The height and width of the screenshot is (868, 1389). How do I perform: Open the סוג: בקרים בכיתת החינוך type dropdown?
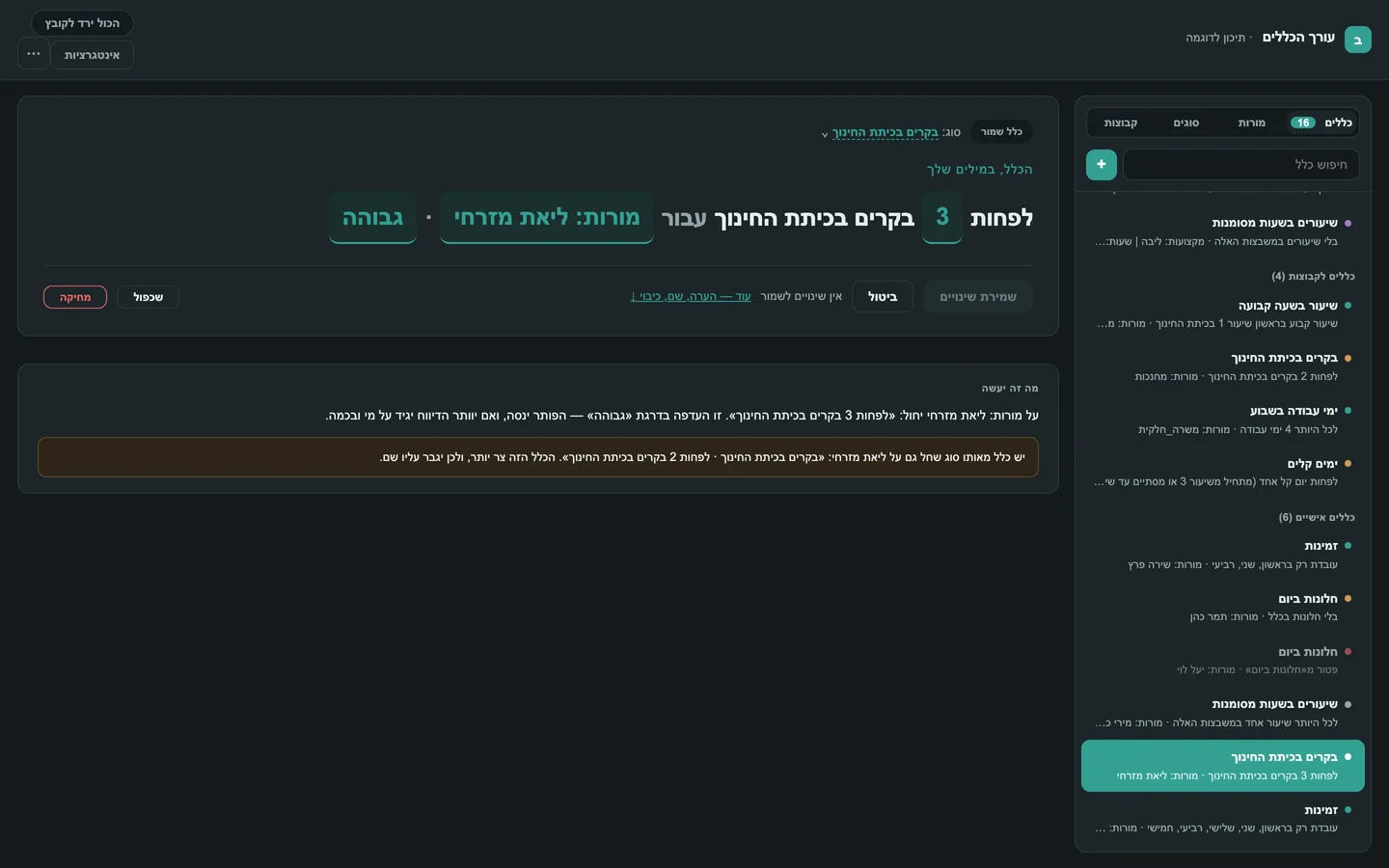point(884,132)
